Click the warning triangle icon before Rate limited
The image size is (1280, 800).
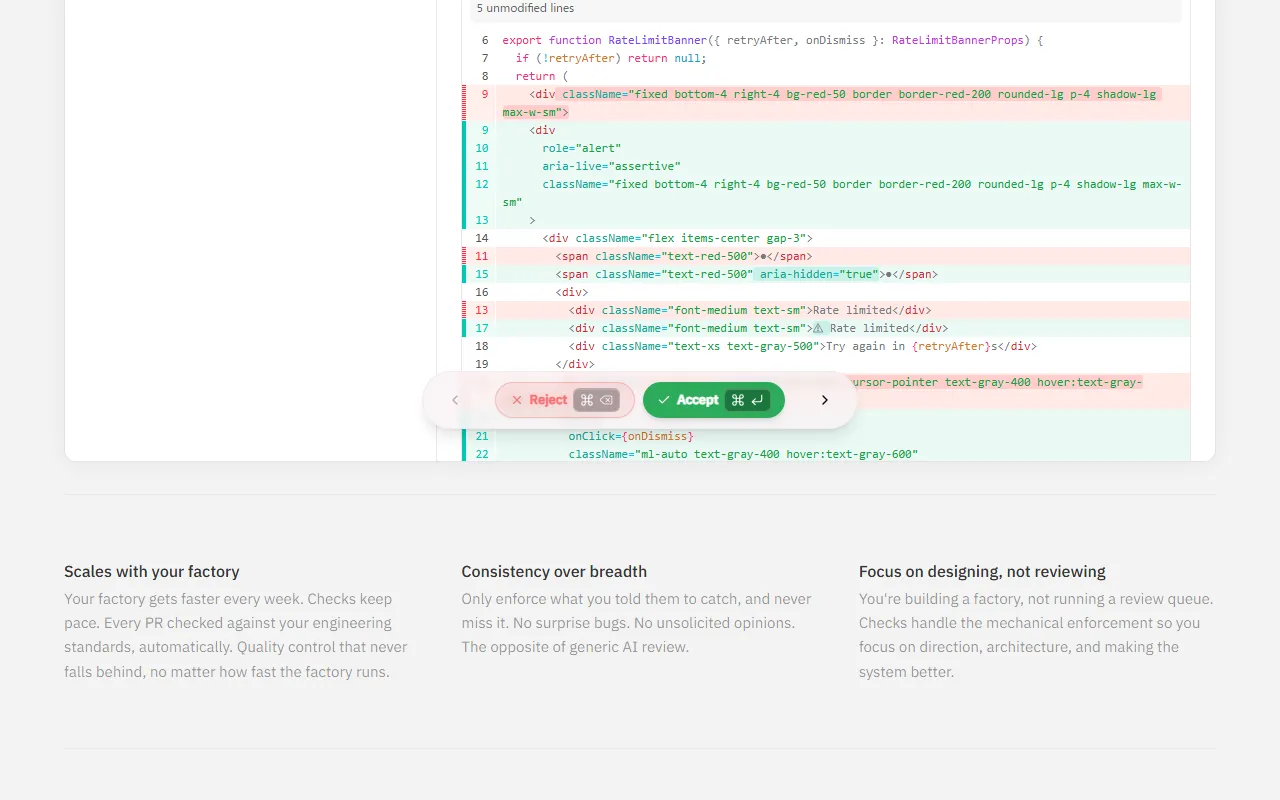[x=818, y=328]
